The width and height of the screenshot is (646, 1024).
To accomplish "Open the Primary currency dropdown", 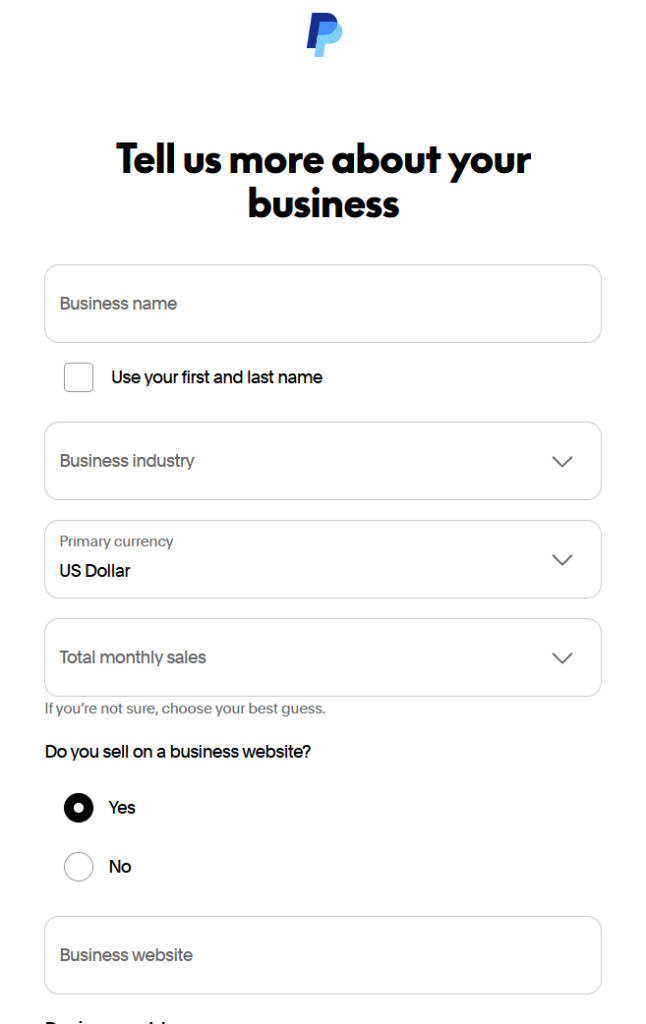I will point(300,559).
